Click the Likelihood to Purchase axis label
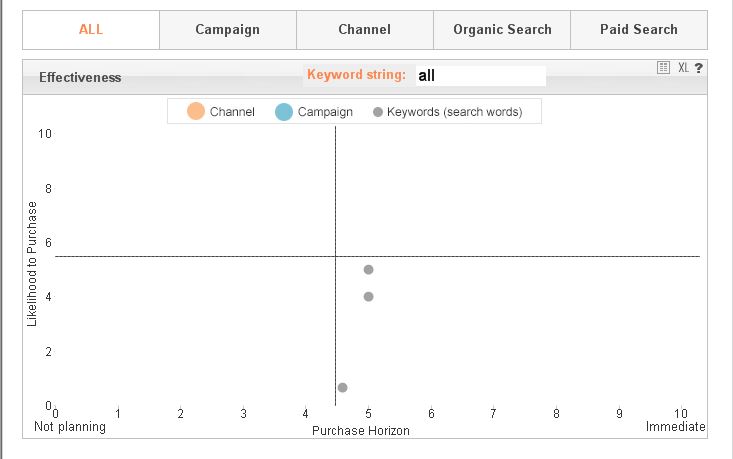 pyautogui.click(x=32, y=264)
